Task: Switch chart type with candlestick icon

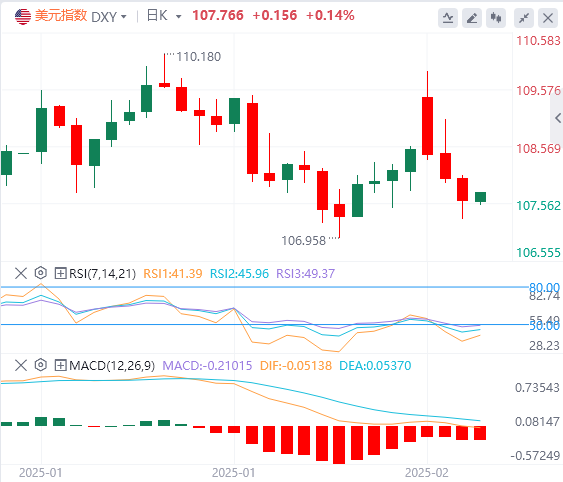Action: 496,18
